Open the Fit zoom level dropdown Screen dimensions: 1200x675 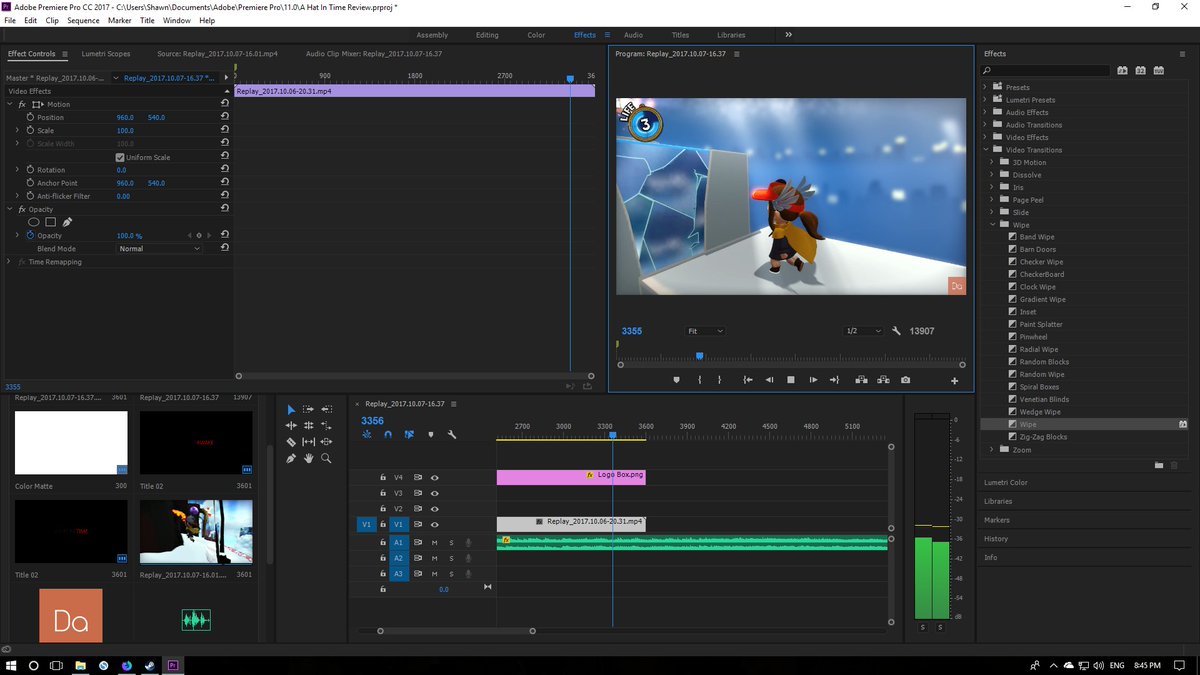[x=705, y=331]
